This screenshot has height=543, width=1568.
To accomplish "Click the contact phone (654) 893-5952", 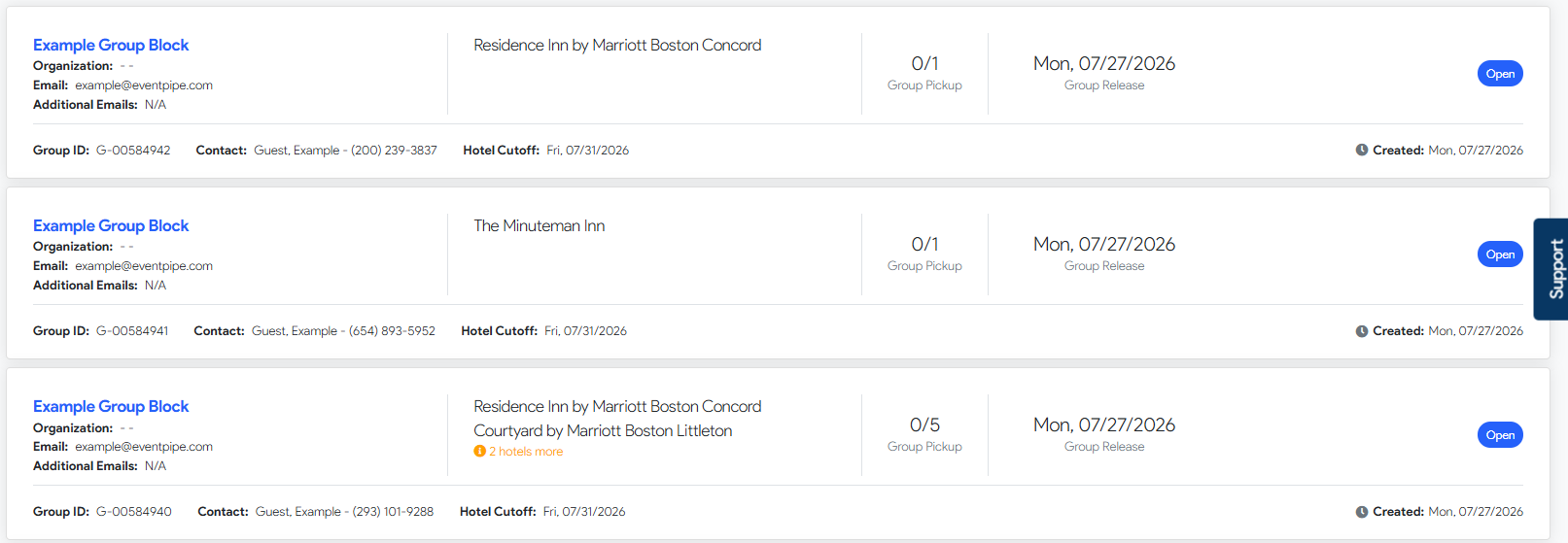I will [392, 331].
